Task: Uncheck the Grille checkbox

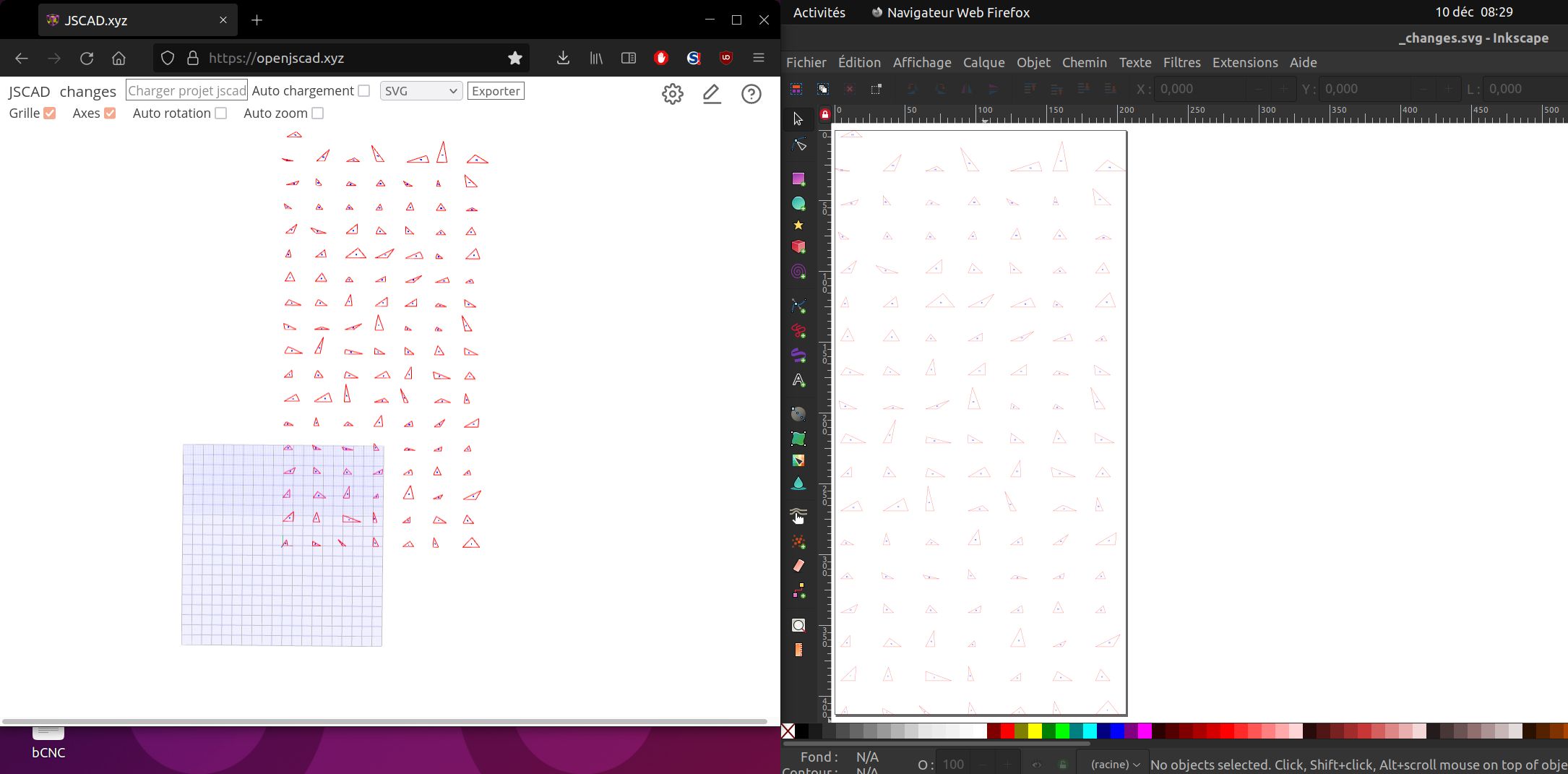Action: [49, 113]
